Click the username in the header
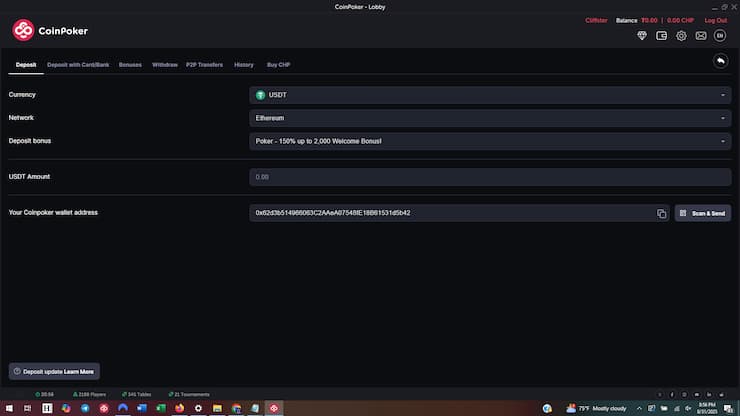Screen dimensions: 740x416 [x=596, y=20]
